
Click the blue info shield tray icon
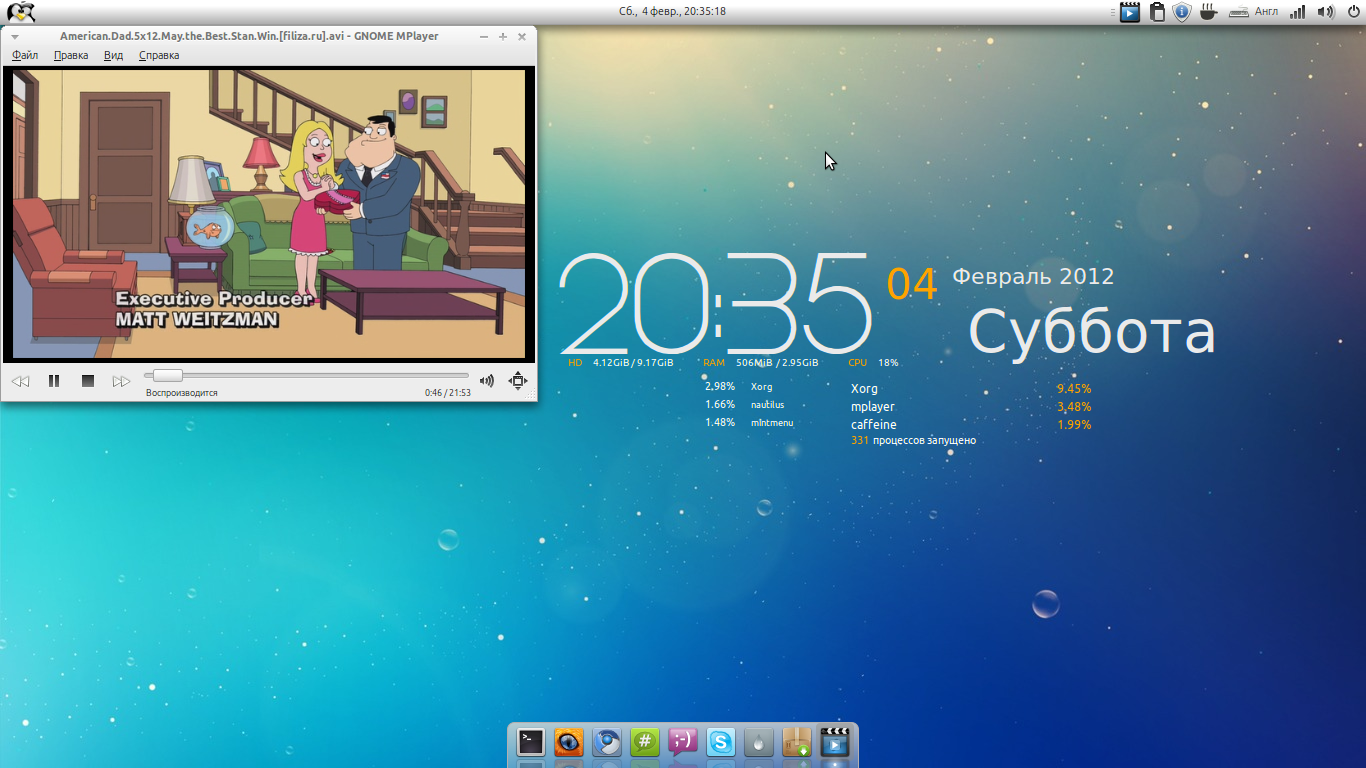pyautogui.click(x=1182, y=12)
